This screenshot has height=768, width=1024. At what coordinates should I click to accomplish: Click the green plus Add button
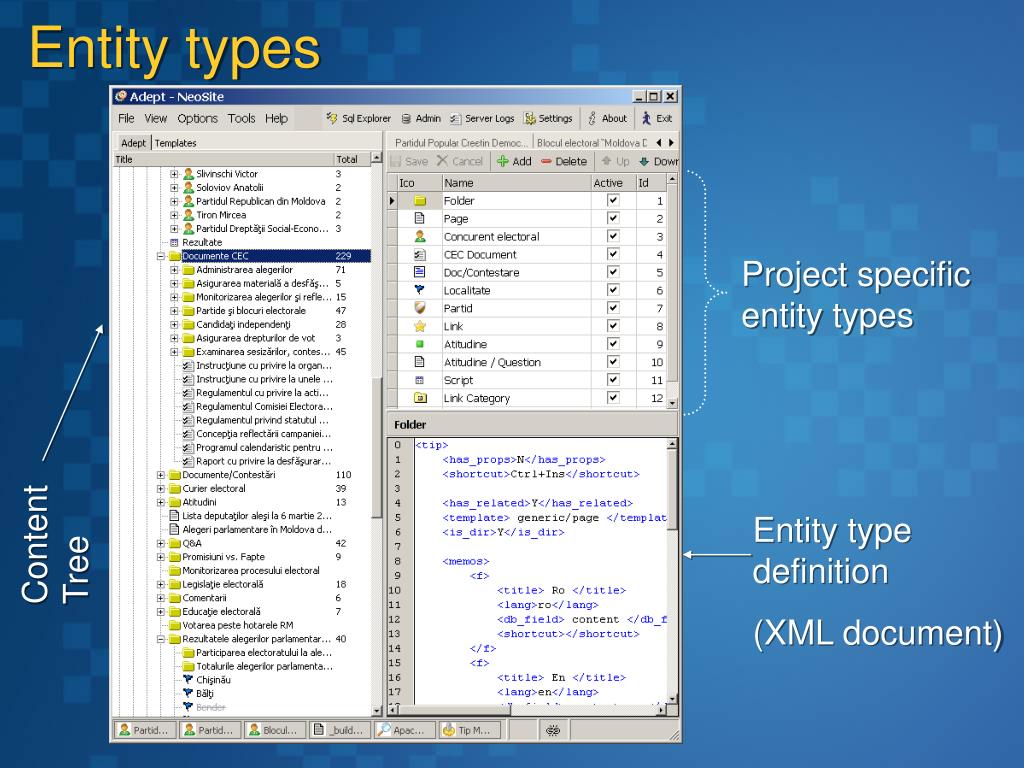point(514,161)
